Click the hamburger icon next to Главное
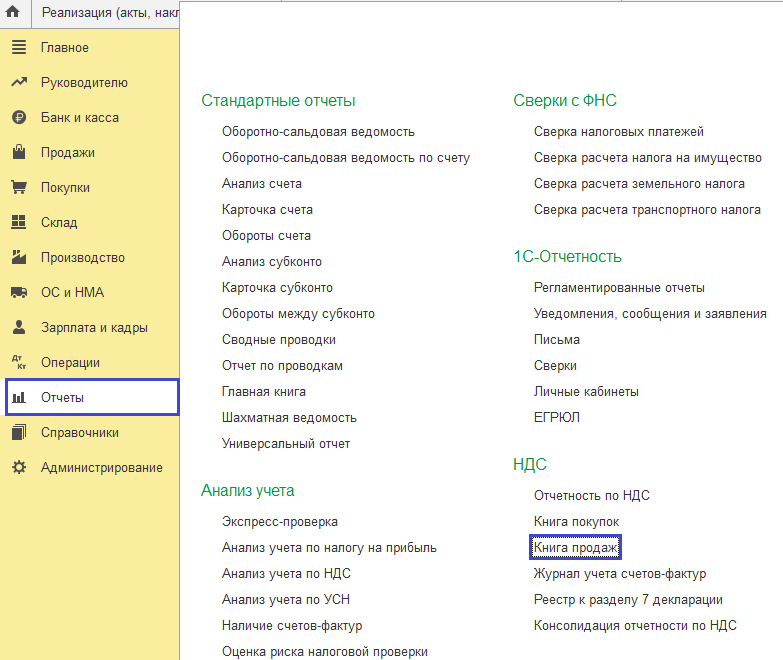783x660 pixels. [x=18, y=48]
